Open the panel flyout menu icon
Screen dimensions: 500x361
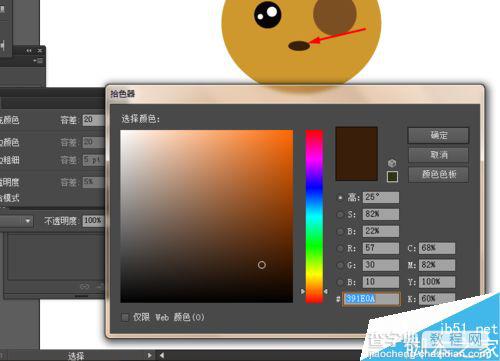pos(39,61)
